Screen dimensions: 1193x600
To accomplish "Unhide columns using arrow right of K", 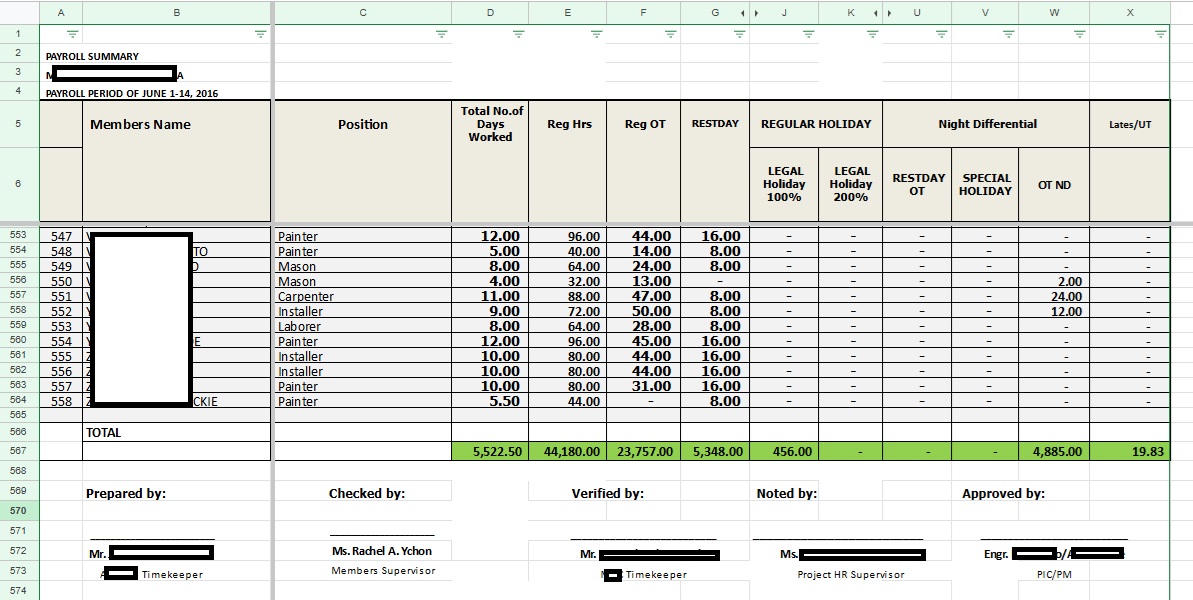I will [x=876, y=13].
